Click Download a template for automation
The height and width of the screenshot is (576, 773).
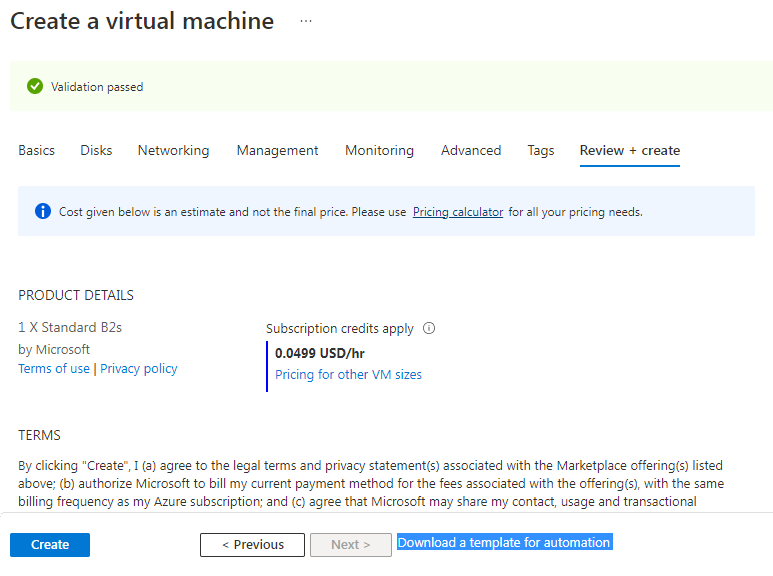(504, 542)
